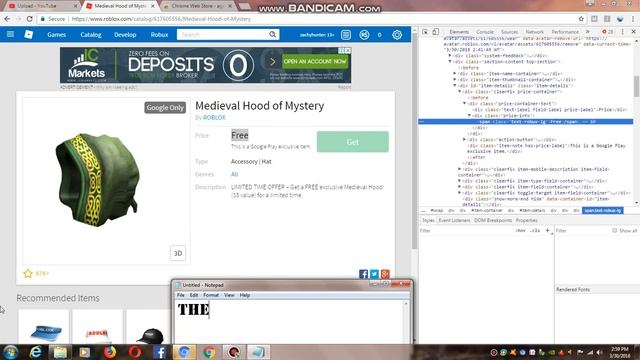Click the DevTools error count indicator
This screenshot has width=640, height=360.
pos(607,32)
